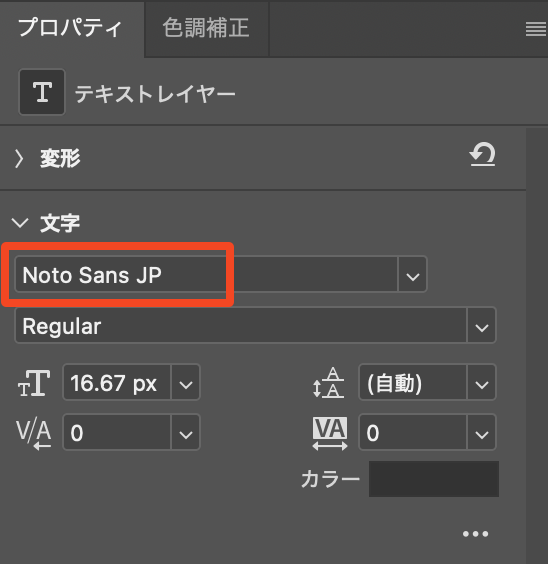The image size is (548, 564).
Task: Click the leading (line spacing) icon
Action: [328, 382]
